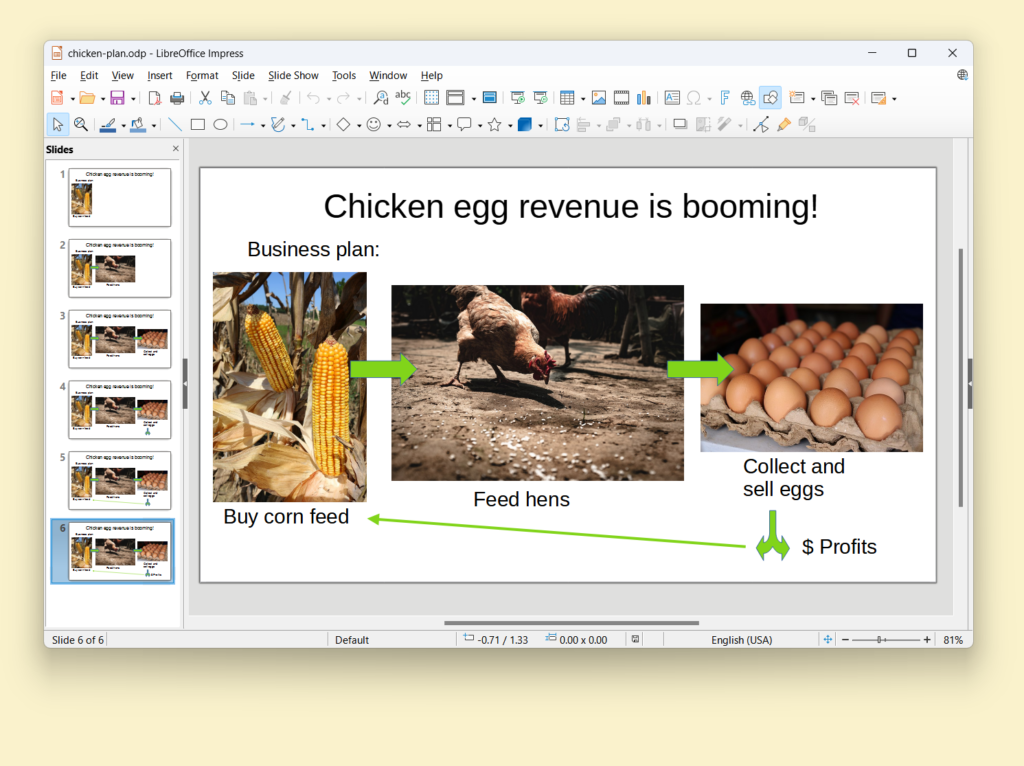Click the Insert Chart icon
The width and height of the screenshot is (1024, 766).
pos(643,98)
